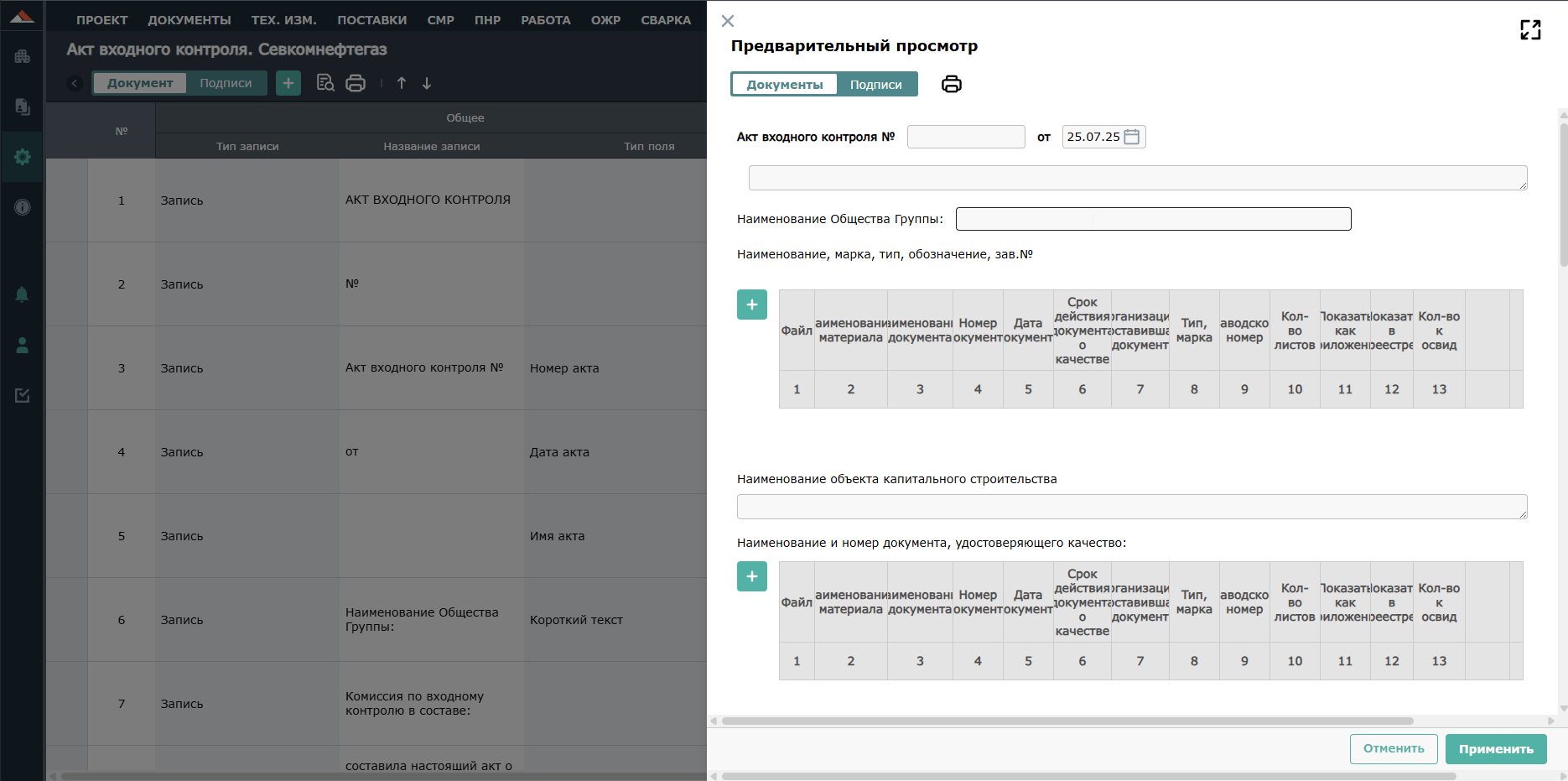Viewport: 1568px width, 781px height.
Task: Switch to Подписи tab in preview
Action: click(x=876, y=85)
